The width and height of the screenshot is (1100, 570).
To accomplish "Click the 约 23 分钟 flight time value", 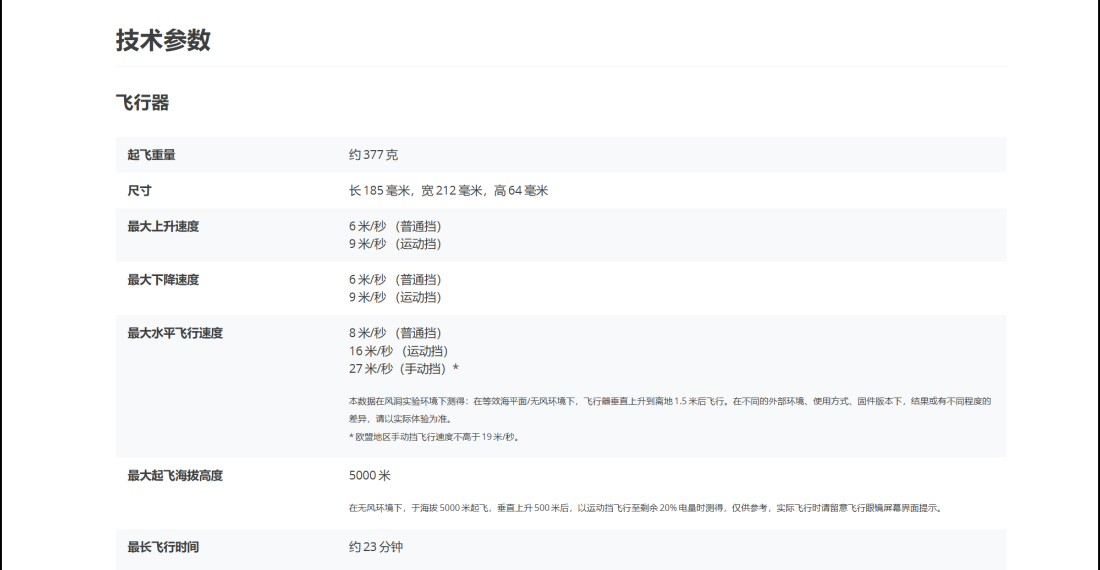I will point(376,548).
